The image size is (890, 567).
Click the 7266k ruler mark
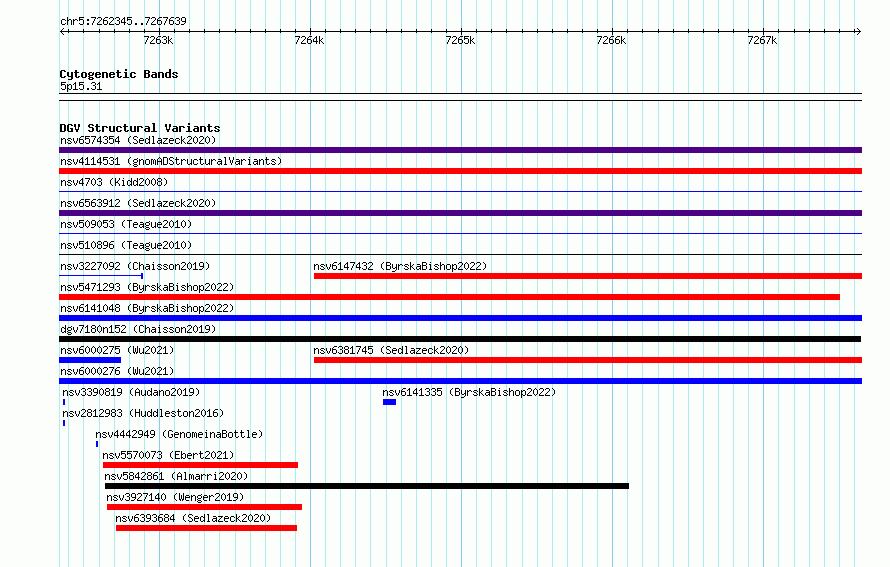[x=611, y=40]
